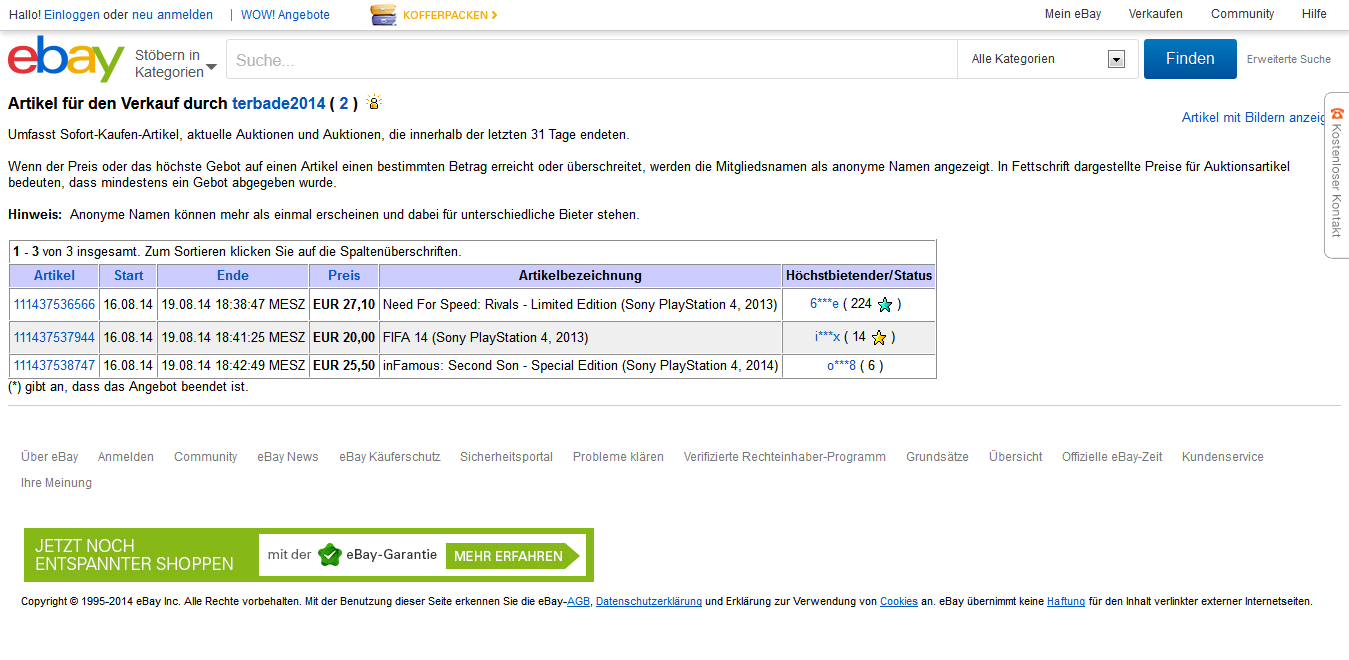Image resolution: width=1349 pixels, height=660 pixels.
Task: Click the EUR 20,00 price cell
Action: coord(344,338)
